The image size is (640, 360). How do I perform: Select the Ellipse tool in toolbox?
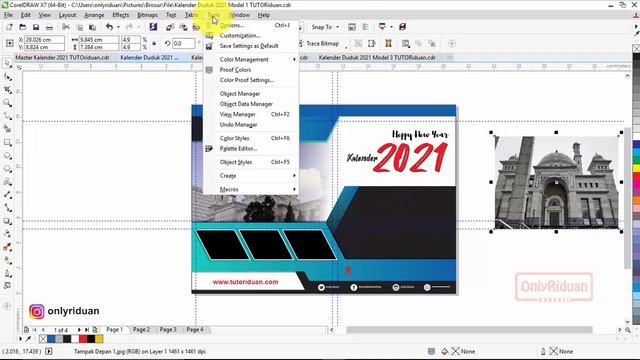(7, 156)
